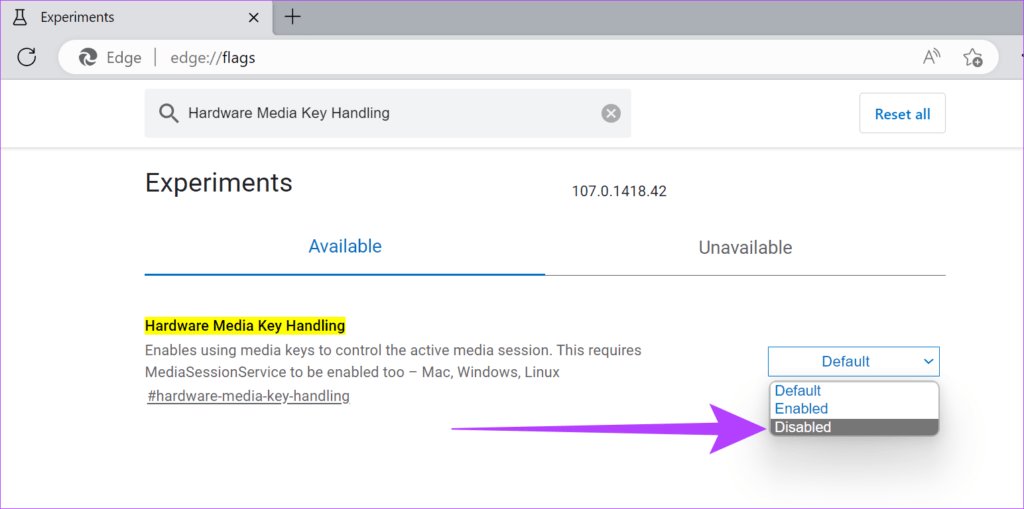The height and width of the screenshot is (509, 1024).
Task: Open a new tab with plus icon
Action: coord(293,17)
